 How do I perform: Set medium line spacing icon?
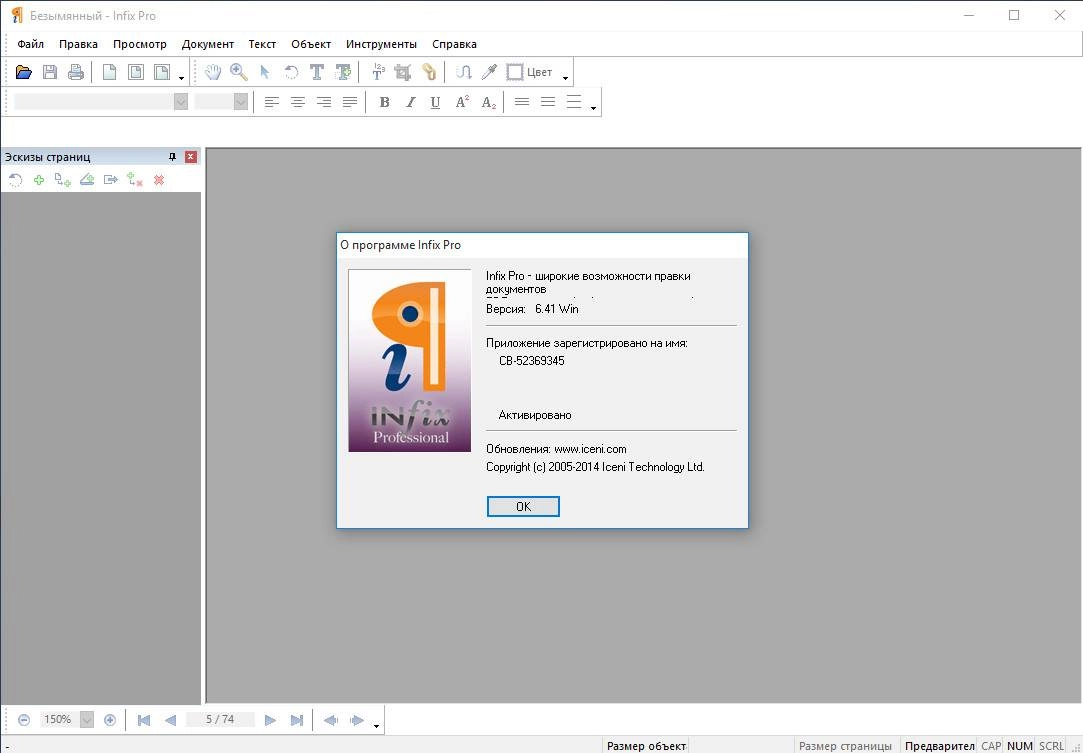[x=548, y=102]
